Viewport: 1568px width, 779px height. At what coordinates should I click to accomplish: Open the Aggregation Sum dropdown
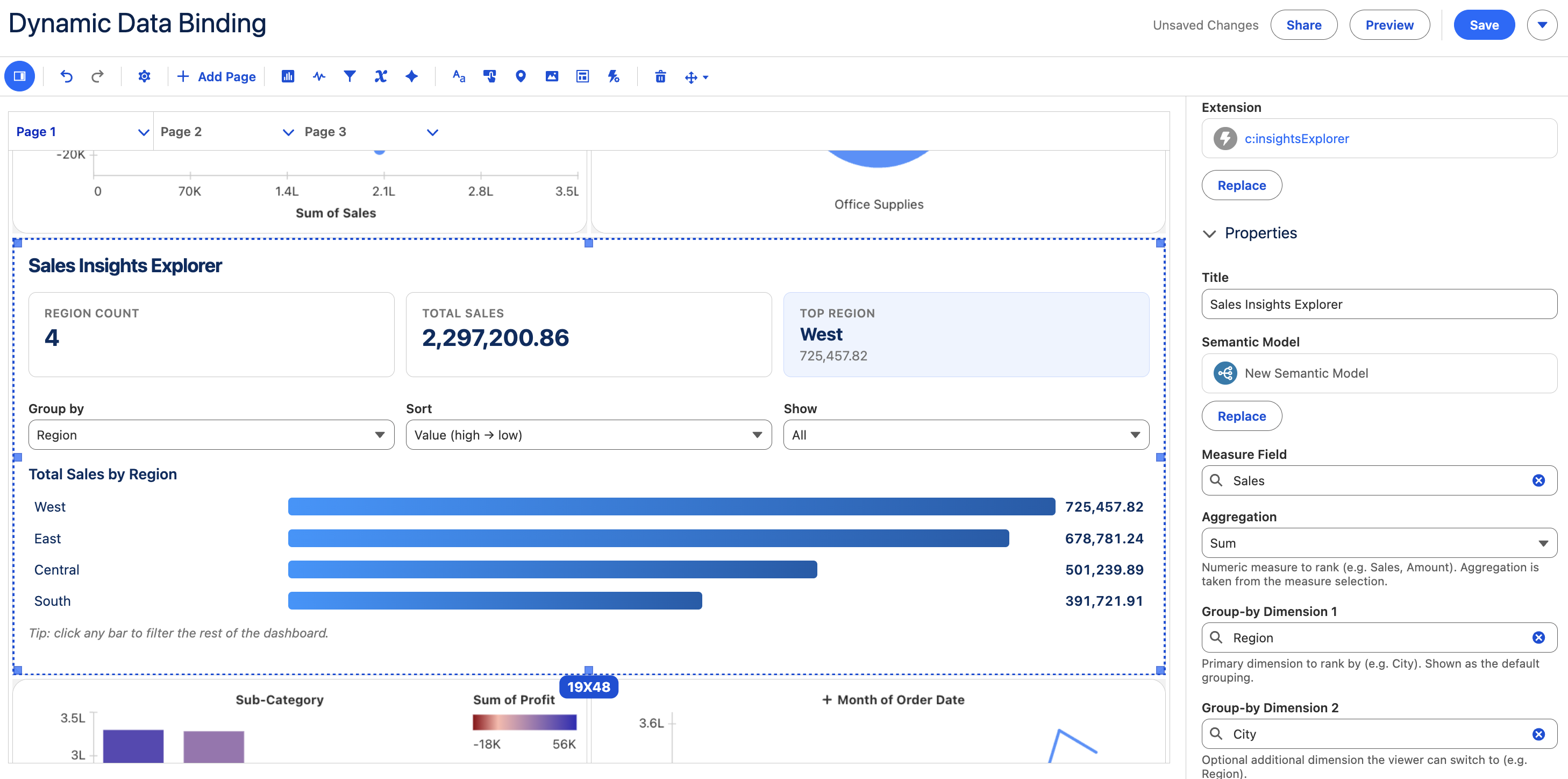(x=1379, y=543)
